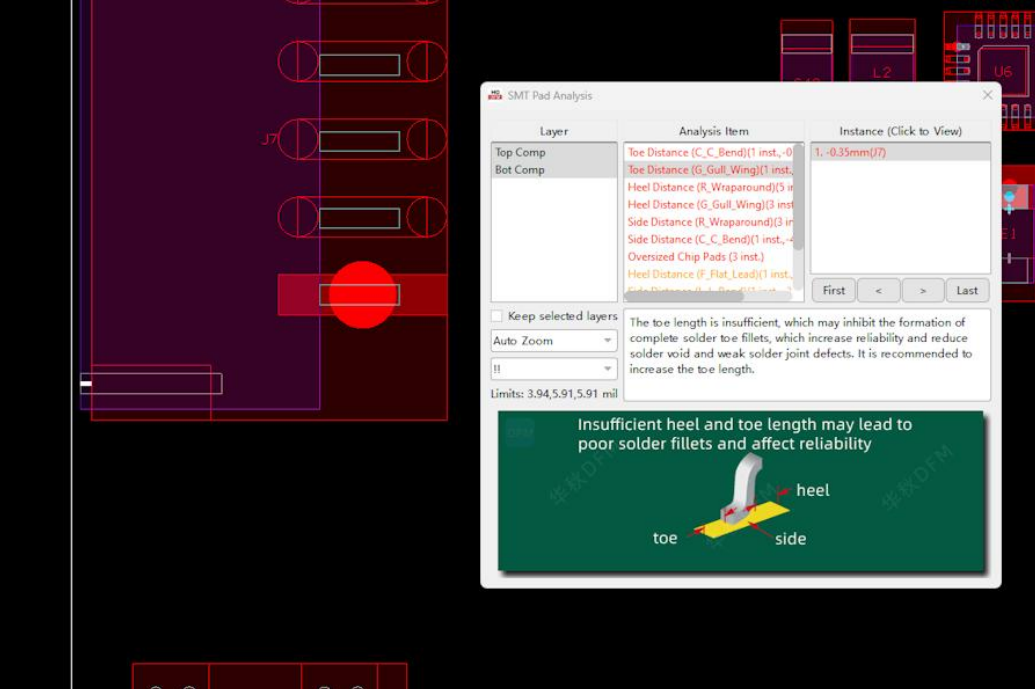Select the U6 chip footprint

tap(1002, 71)
